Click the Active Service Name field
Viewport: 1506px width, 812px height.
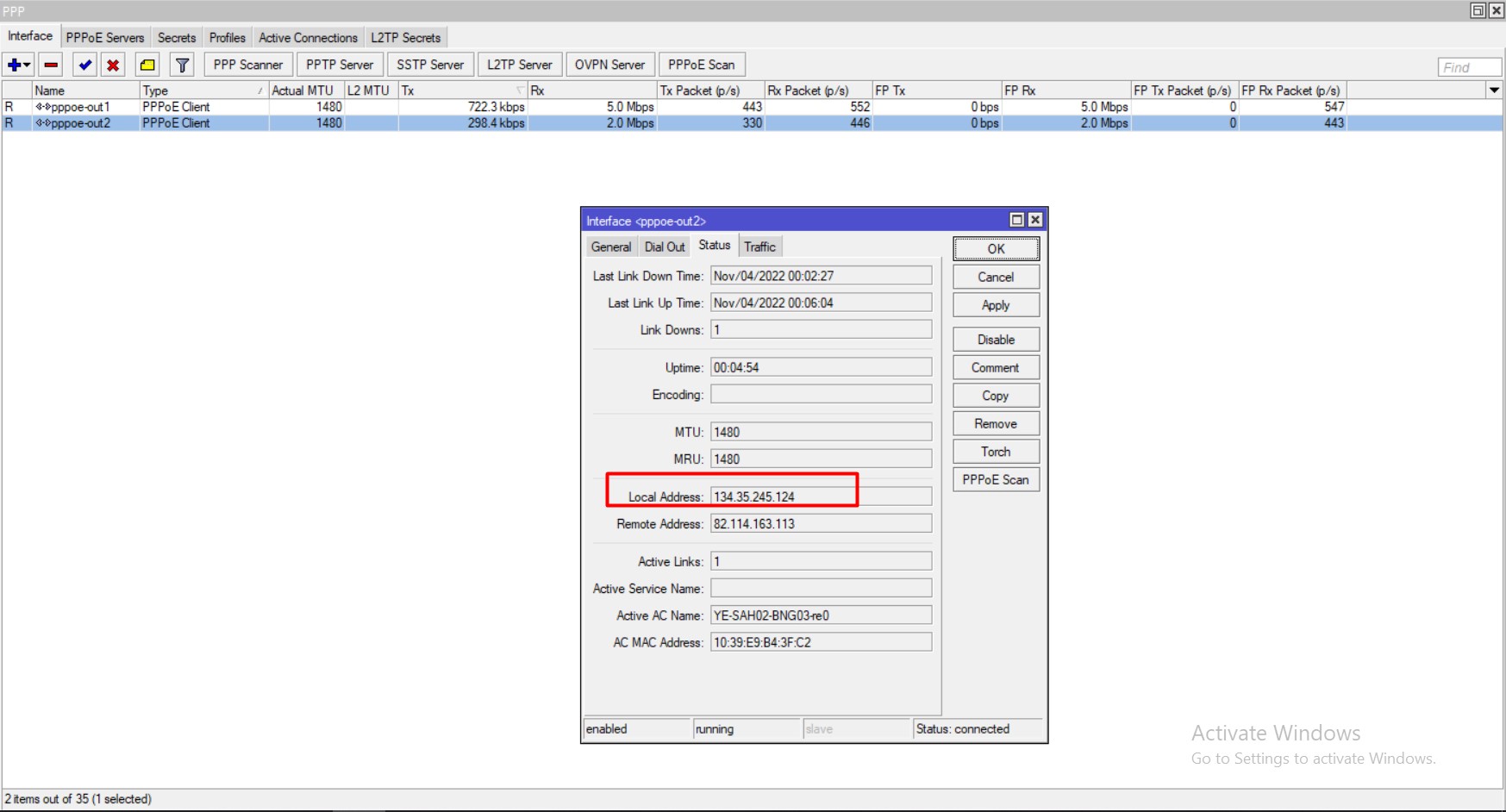point(821,588)
